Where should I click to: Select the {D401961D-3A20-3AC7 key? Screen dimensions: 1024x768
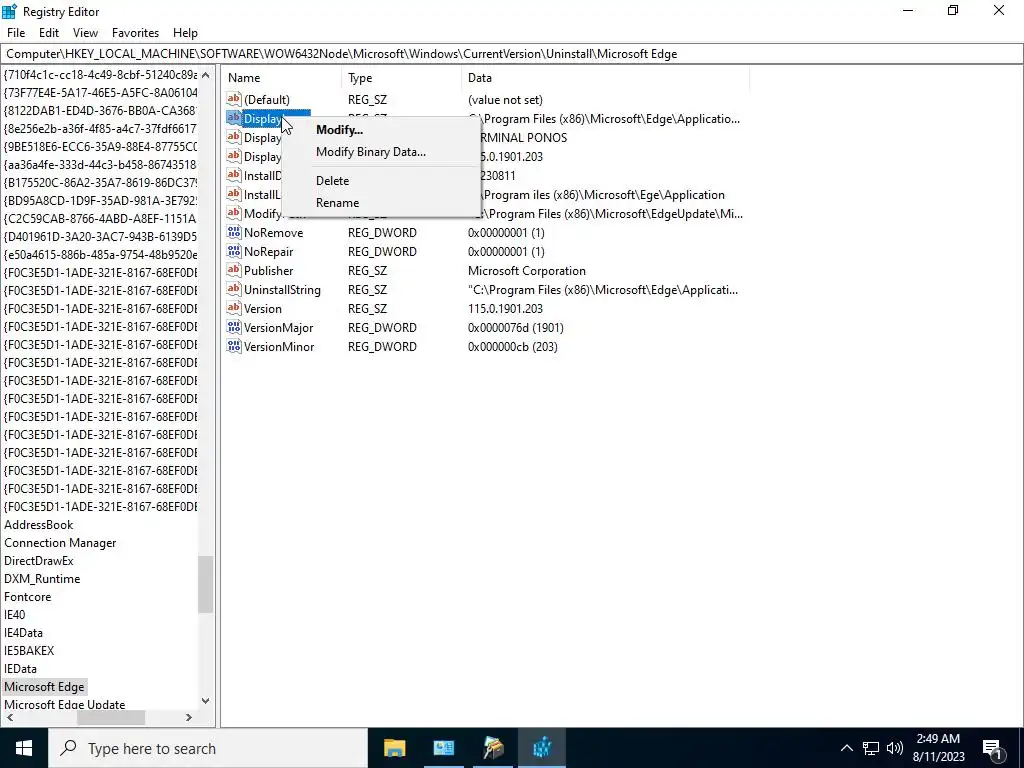tap(100, 236)
